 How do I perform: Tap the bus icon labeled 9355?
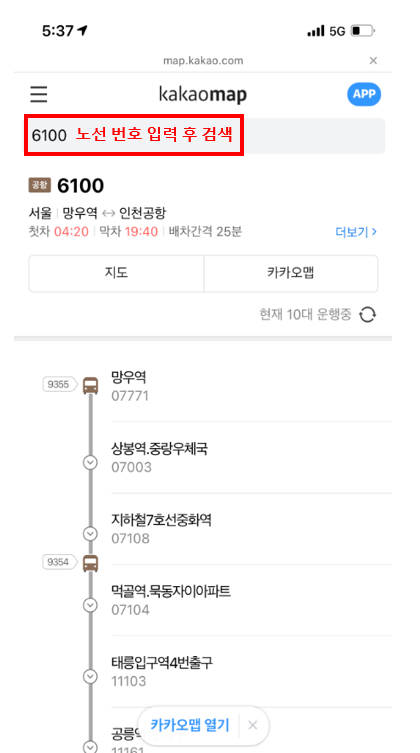pyautogui.click(x=90, y=385)
